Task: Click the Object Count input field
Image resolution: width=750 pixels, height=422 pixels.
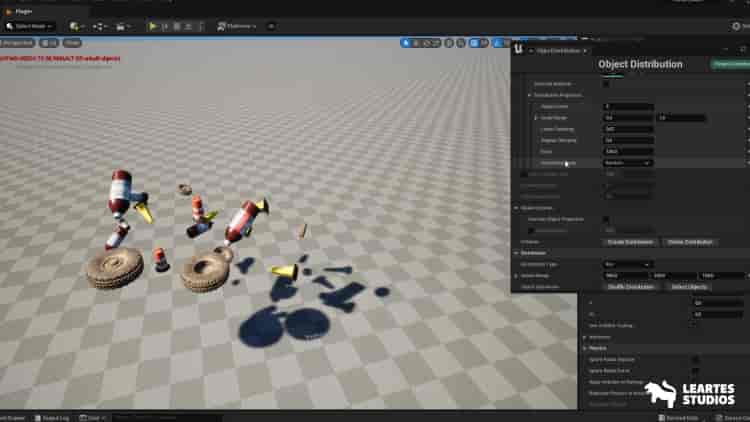Action: point(628,106)
